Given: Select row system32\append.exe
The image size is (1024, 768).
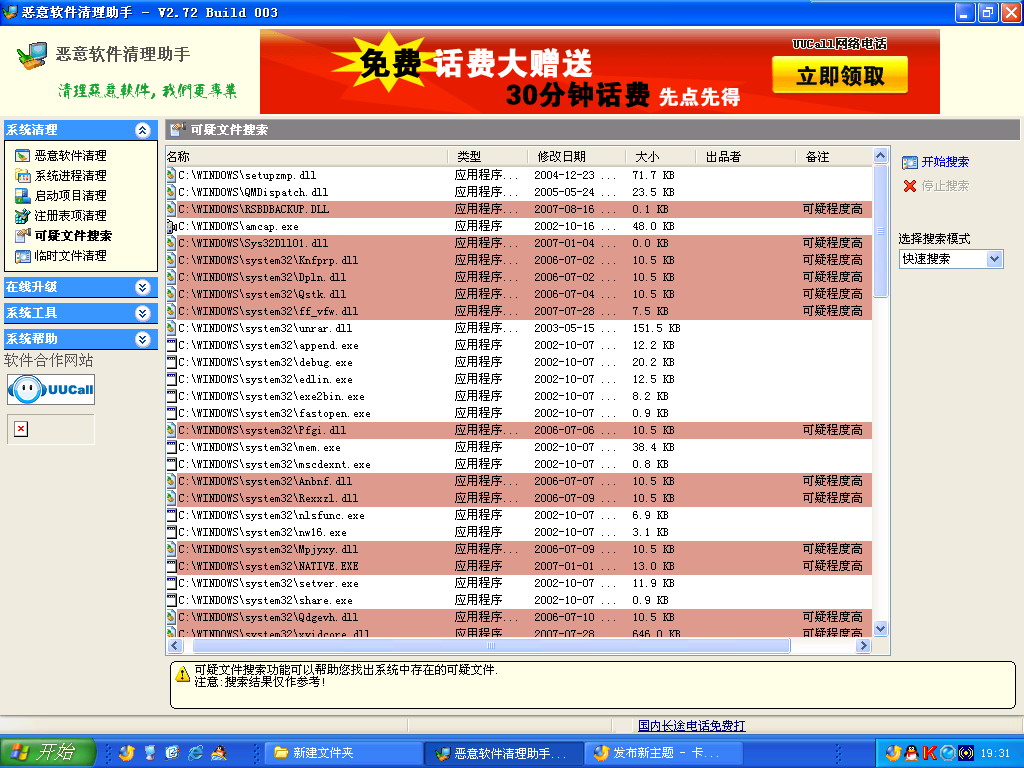Looking at the screenshot, I should [519, 345].
